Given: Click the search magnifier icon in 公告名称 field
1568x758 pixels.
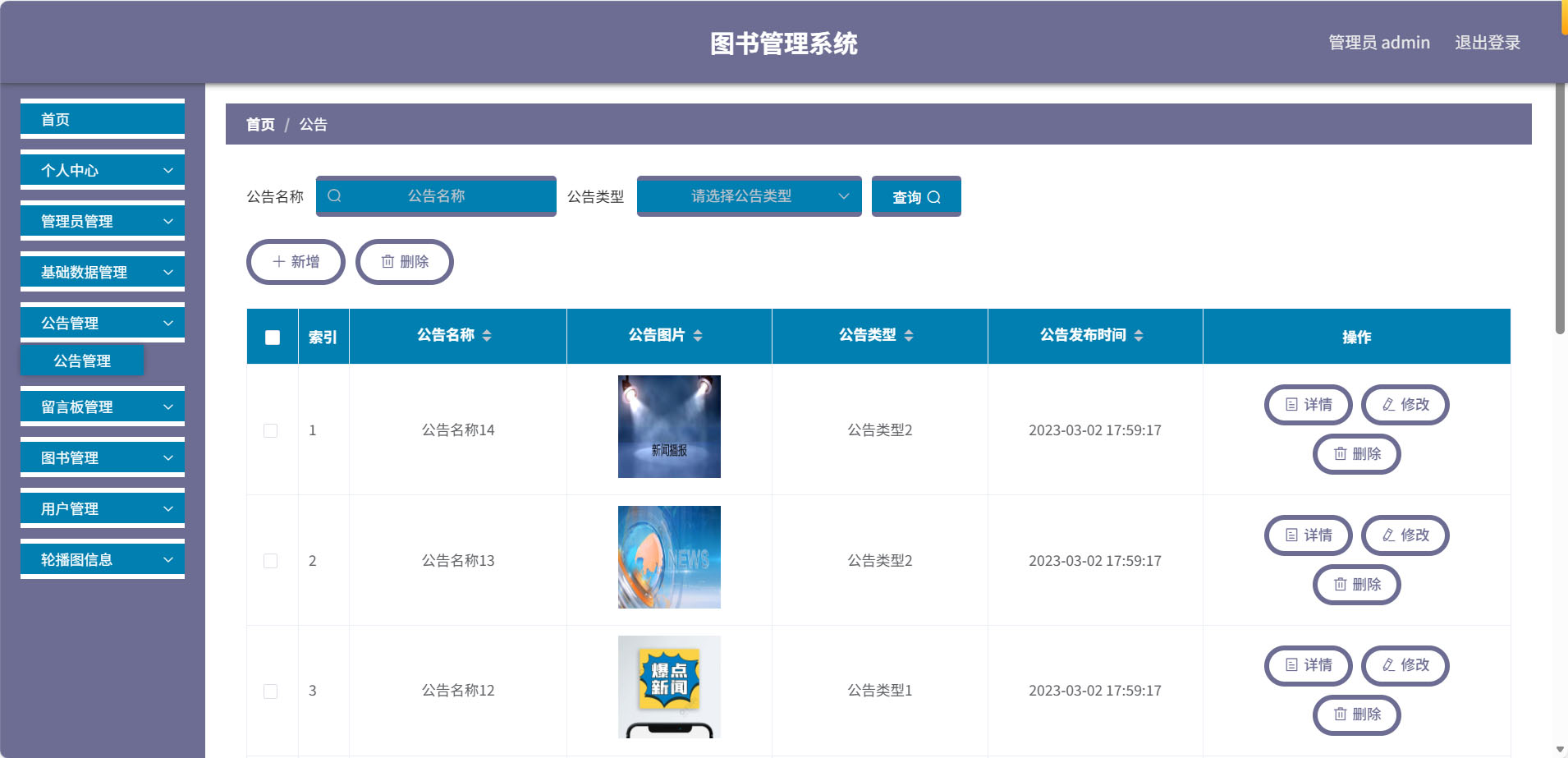Looking at the screenshot, I should click(x=334, y=195).
